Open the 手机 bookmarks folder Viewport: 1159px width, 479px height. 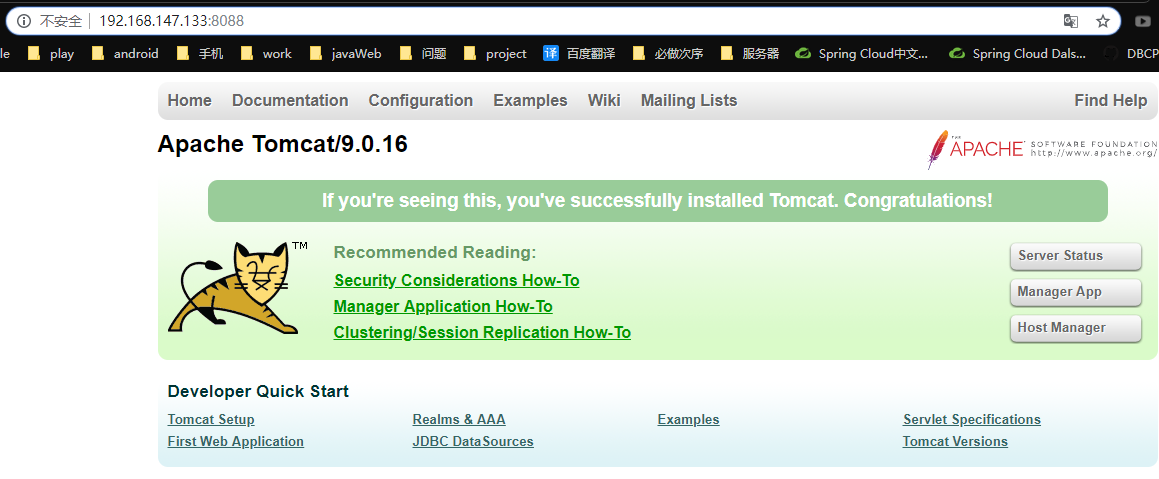[200, 53]
